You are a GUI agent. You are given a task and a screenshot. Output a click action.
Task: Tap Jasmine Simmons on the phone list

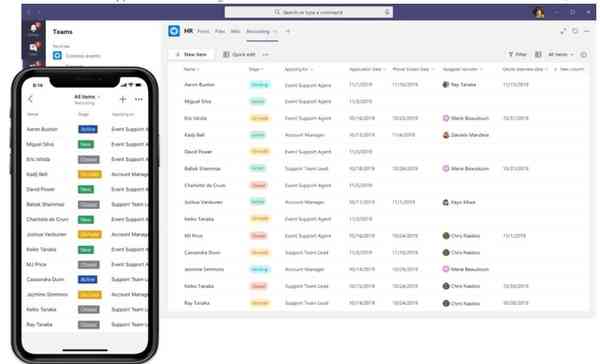click(47, 294)
